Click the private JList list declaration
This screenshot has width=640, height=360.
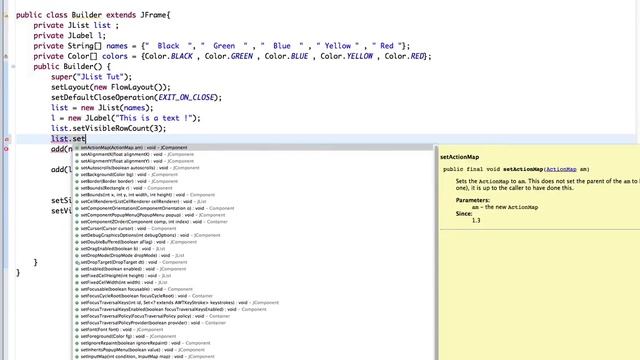76,25
